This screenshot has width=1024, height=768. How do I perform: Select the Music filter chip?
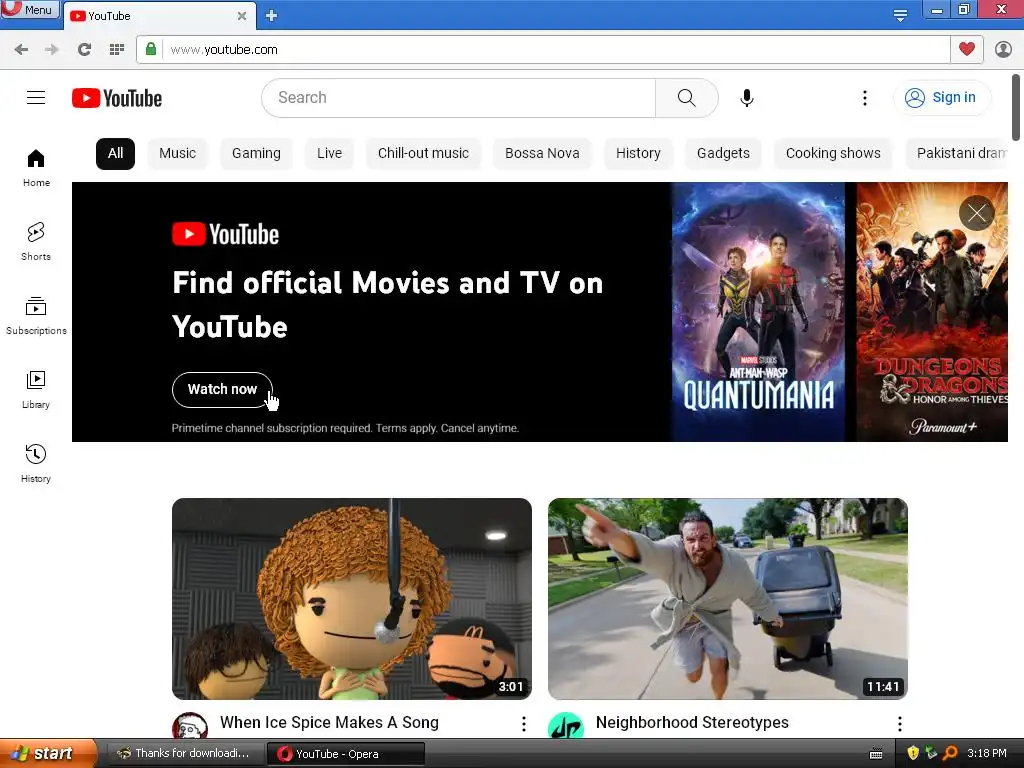point(177,153)
